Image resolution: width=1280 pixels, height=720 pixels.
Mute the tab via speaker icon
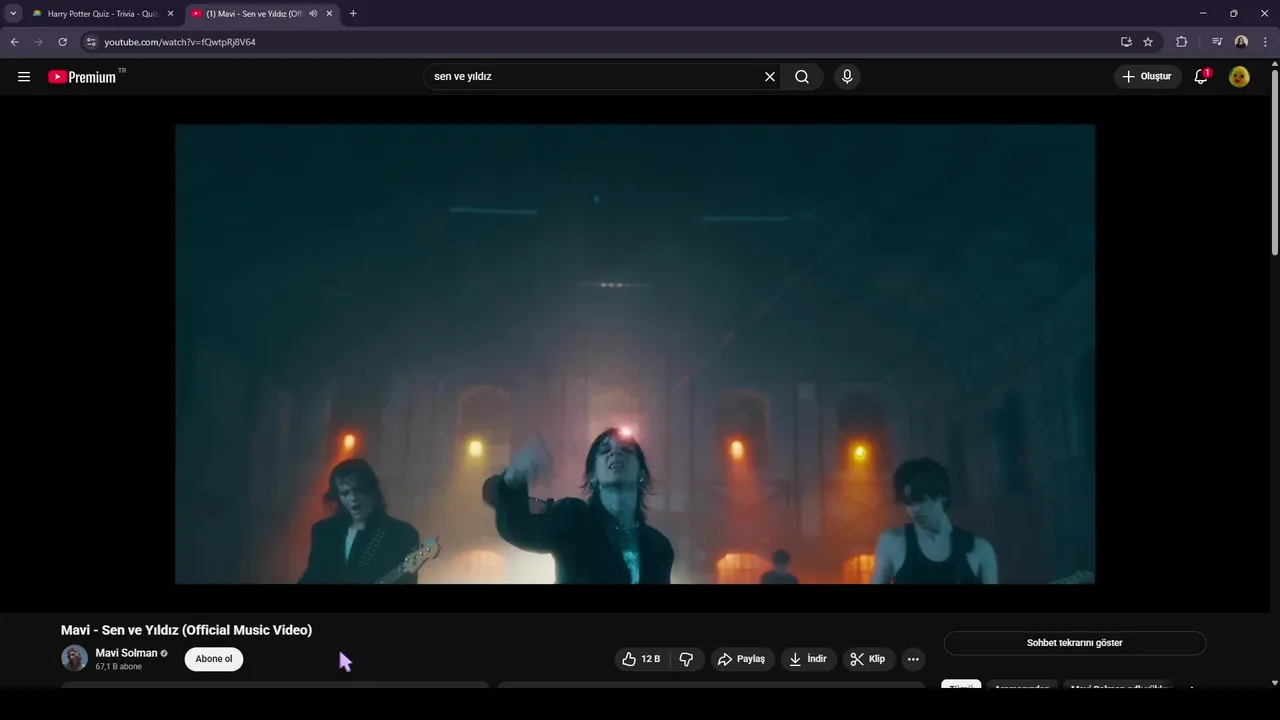pyautogui.click(x=313, y=14)
